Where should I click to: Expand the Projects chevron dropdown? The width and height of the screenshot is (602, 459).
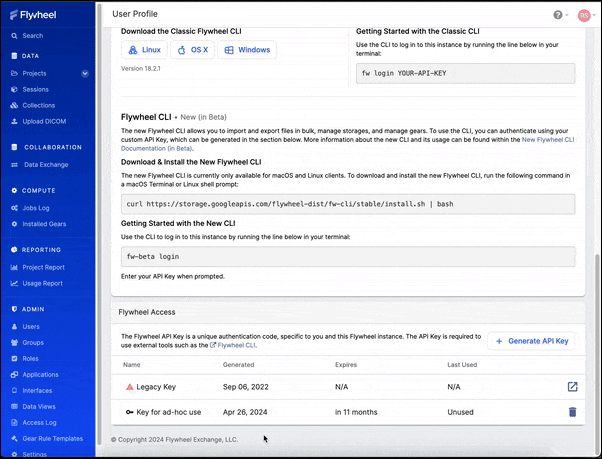[x=85, y=73]
